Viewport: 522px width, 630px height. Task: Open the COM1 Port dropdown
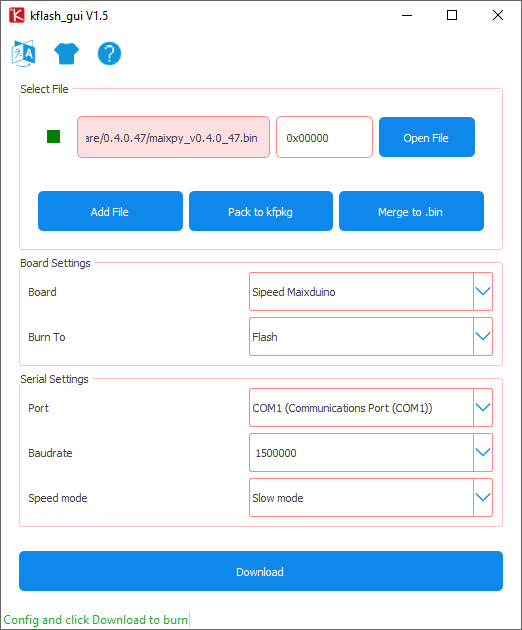(x=371, y=407)
